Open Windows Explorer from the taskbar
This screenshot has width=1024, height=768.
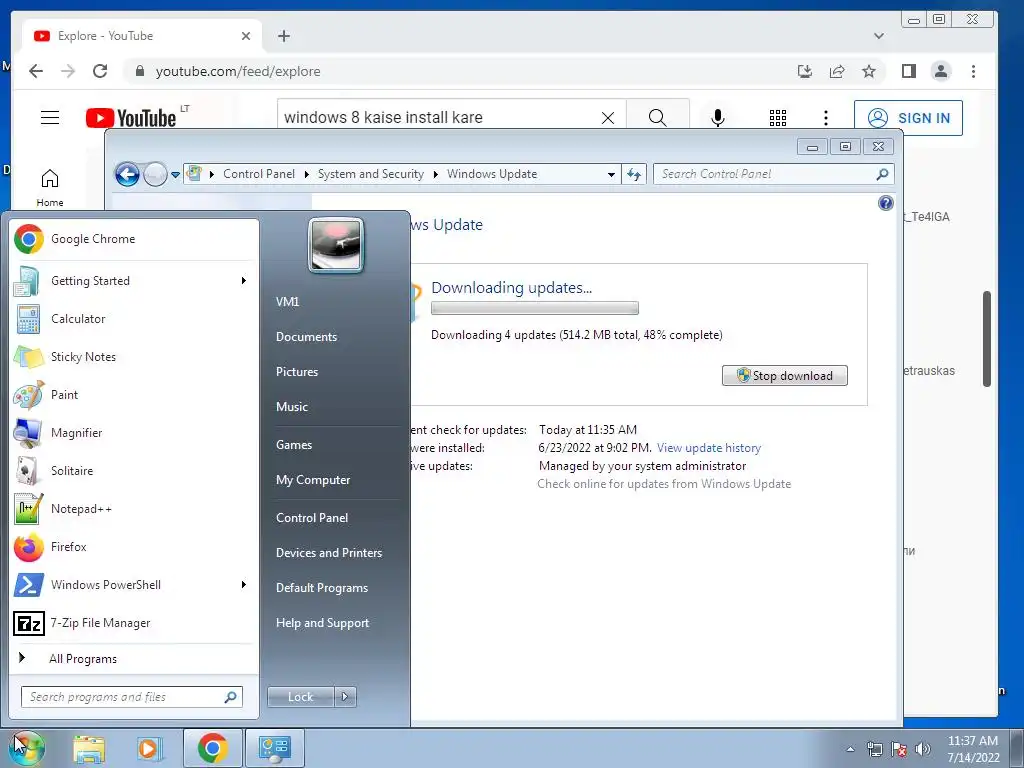(x=89, y=748)
